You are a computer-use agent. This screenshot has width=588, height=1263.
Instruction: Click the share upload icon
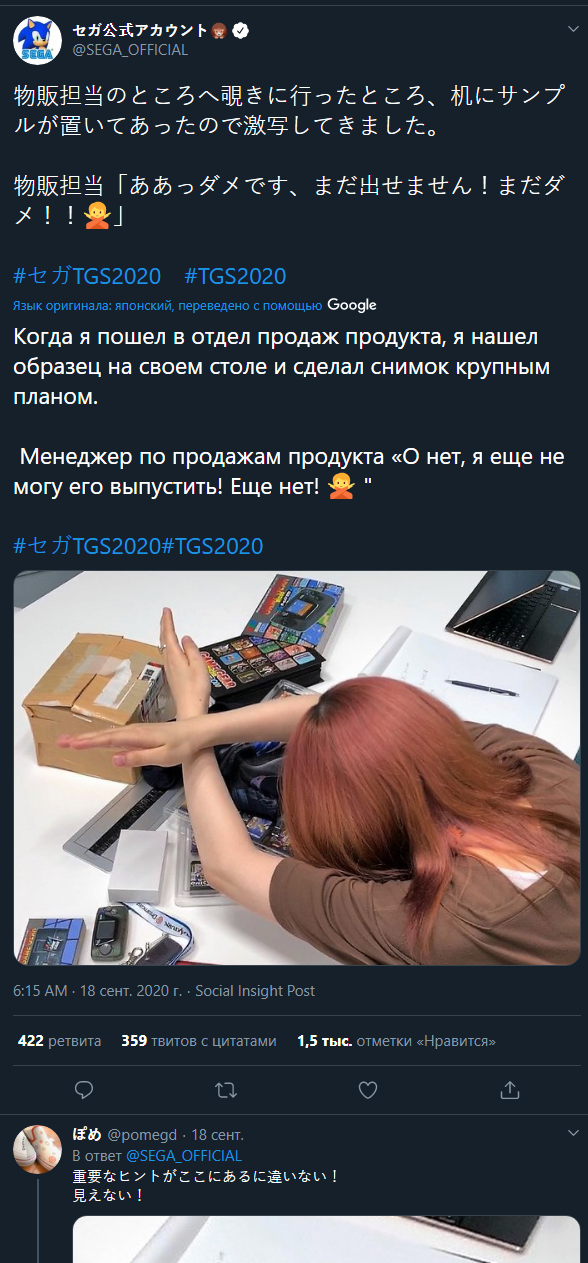[509, 1089]
